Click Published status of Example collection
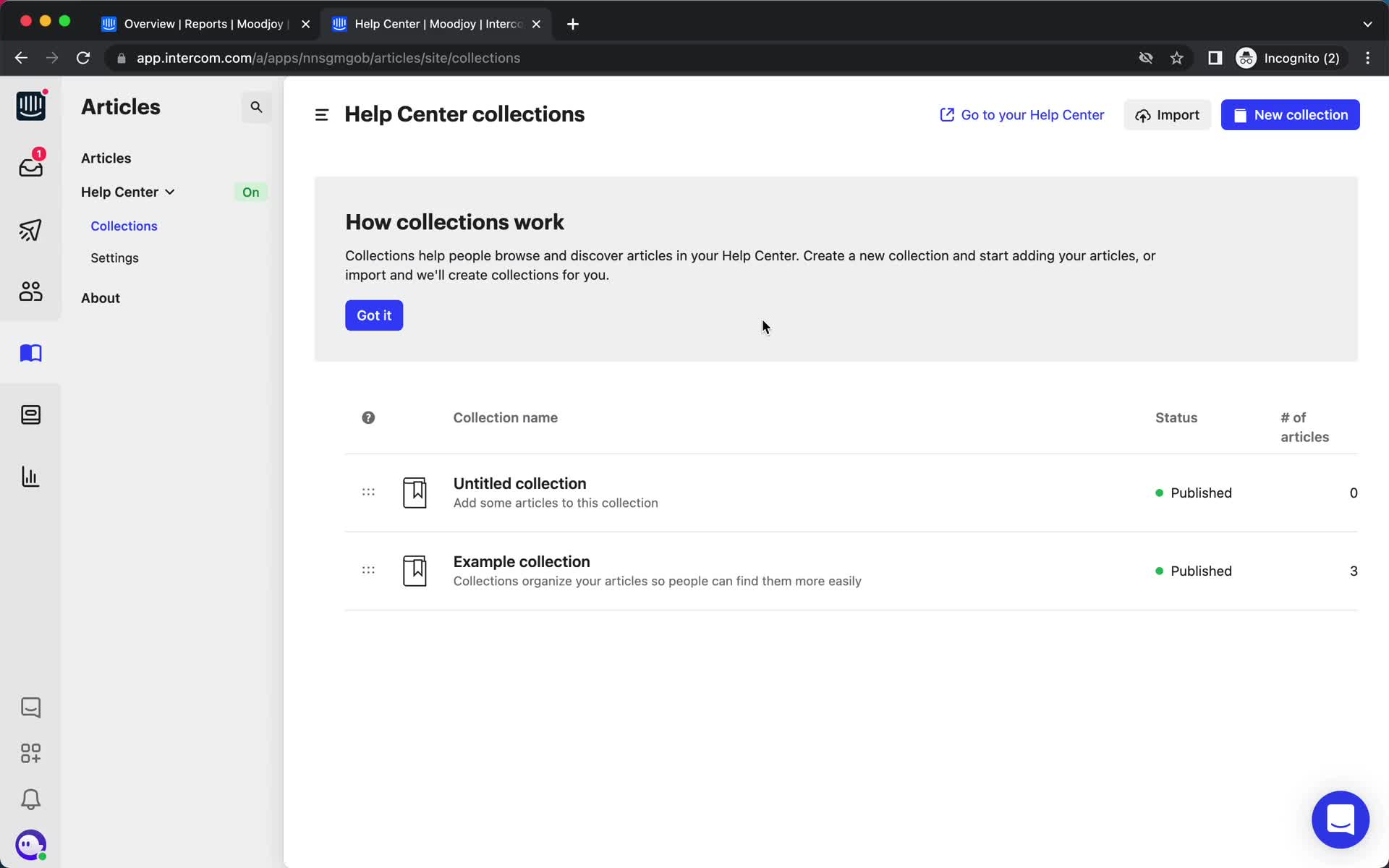Image resolution: width=1389 pixels, height=868 pixels. (x=1194, y=571)
